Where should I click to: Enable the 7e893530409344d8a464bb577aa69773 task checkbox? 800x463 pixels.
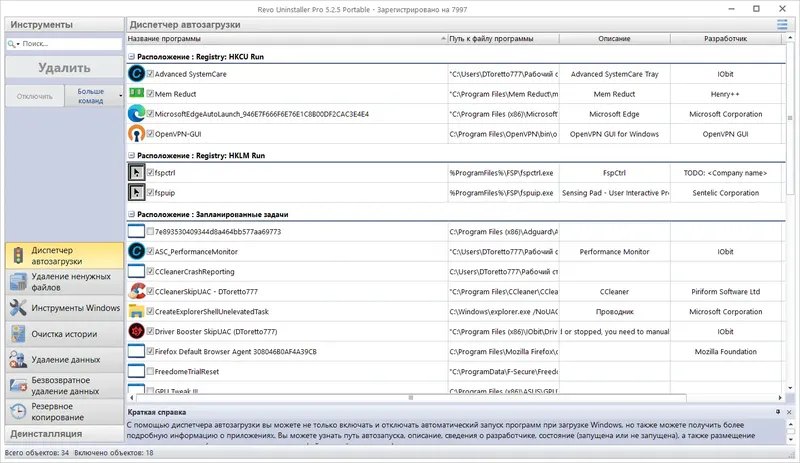pos(150,231)
